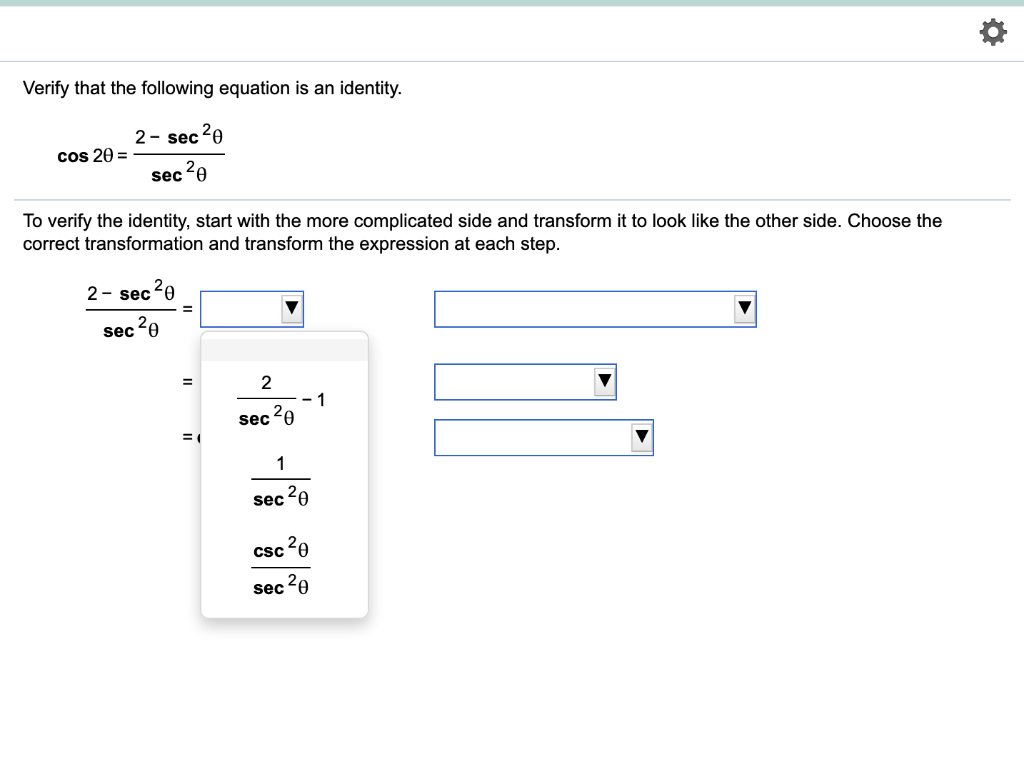Open the first transformation dropdown
The height and width of the screenshot is (784, 1024).
point(251,308)
